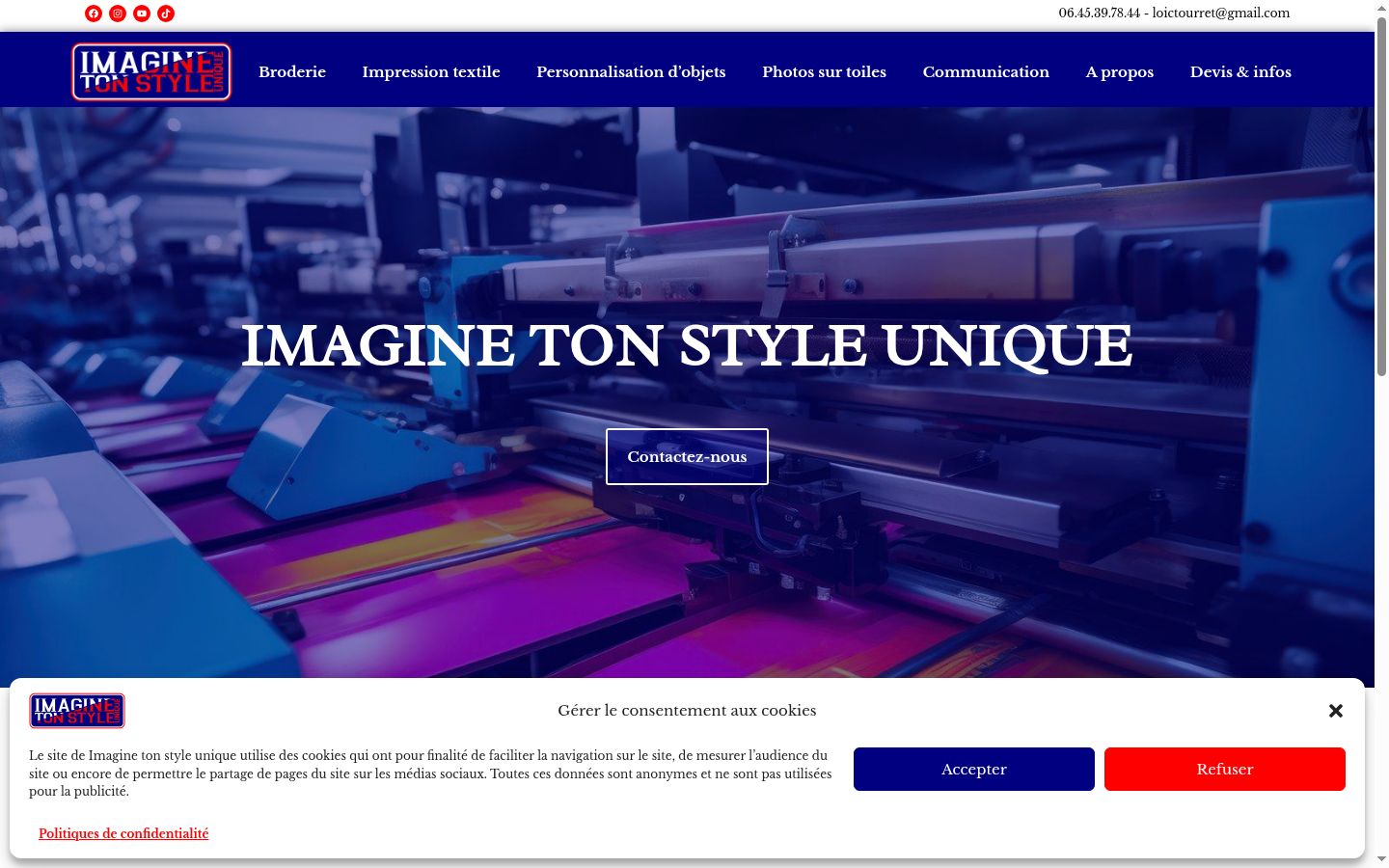Go to Devis & infos
1389x868 pixels.
pos(1240,71)
